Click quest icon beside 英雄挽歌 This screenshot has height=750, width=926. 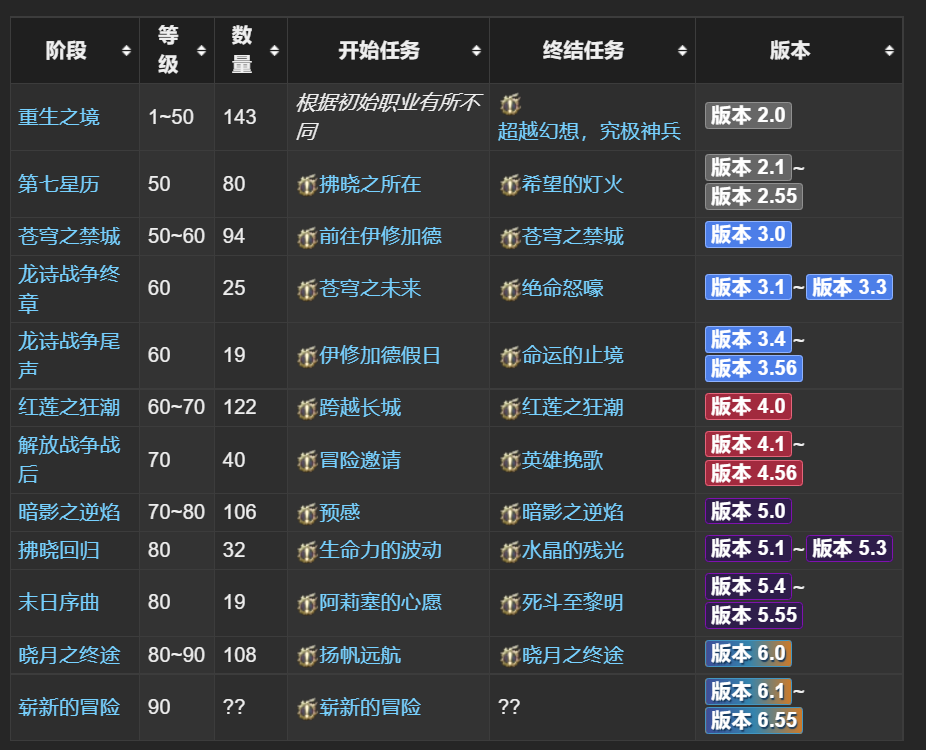point(510,461)
